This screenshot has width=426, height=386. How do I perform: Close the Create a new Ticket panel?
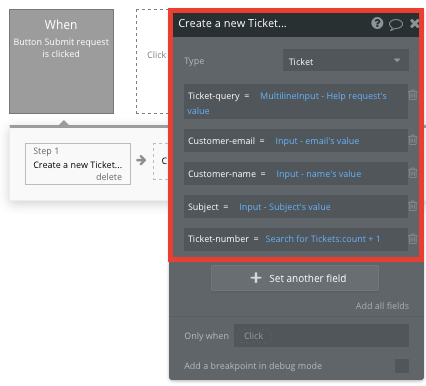[x=414, y=23]
